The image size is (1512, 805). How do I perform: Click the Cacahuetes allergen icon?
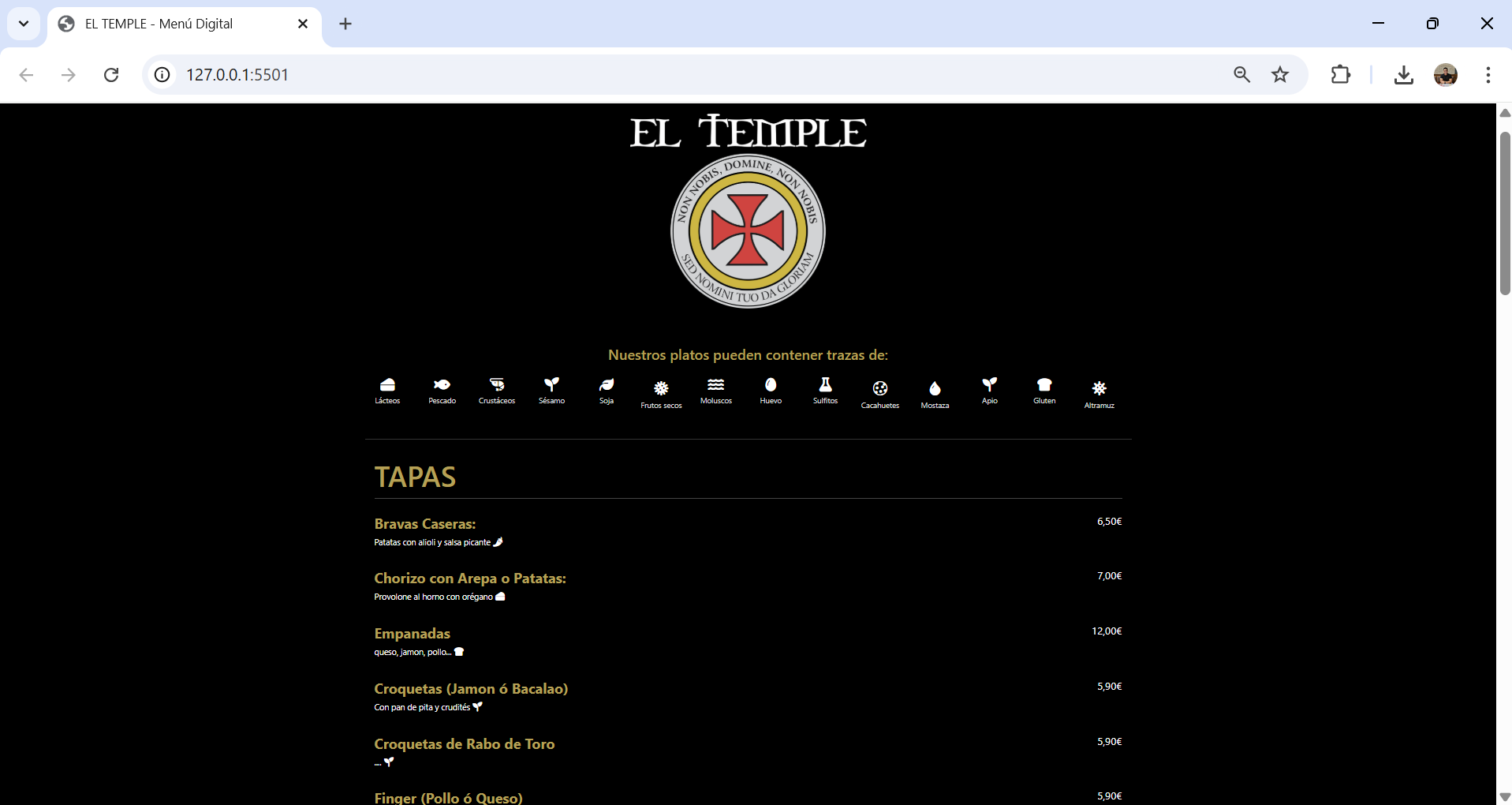(x=880, y=388)
